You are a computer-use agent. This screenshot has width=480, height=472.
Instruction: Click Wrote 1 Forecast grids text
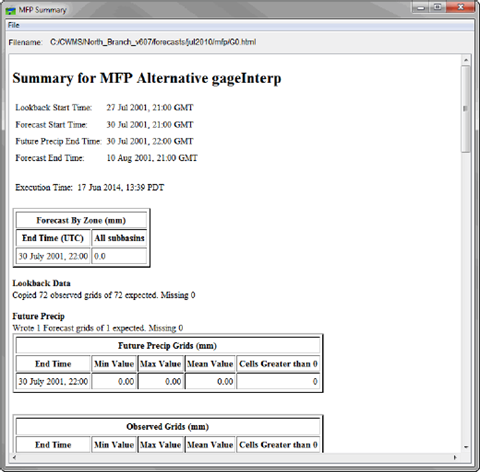pyautogui.click(x=98, y=328)
